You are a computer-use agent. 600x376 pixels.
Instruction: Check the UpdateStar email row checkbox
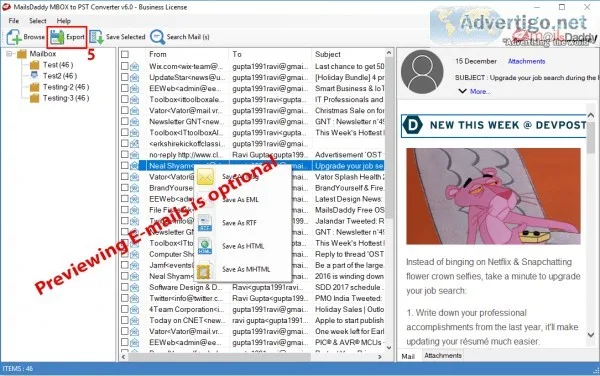pos(125,77)
